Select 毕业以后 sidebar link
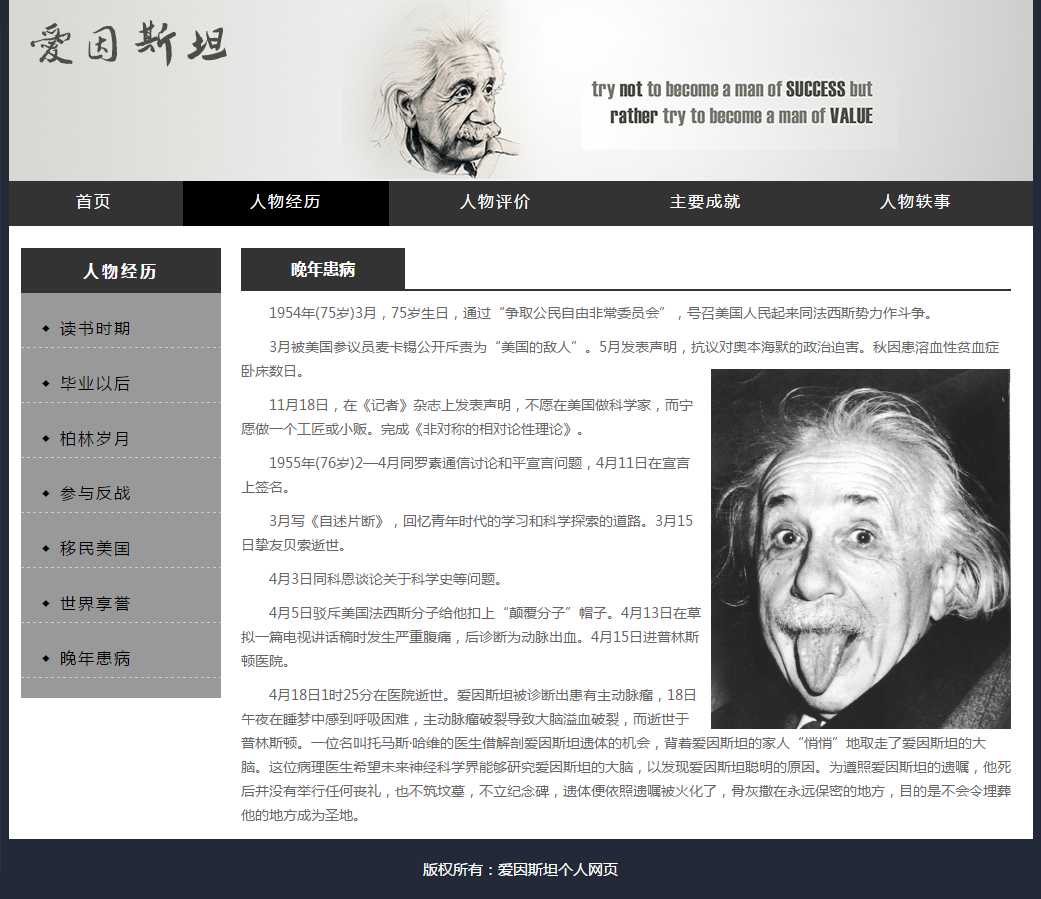The width and height of the screenshot is (1041, 899). tap(95, 384)
